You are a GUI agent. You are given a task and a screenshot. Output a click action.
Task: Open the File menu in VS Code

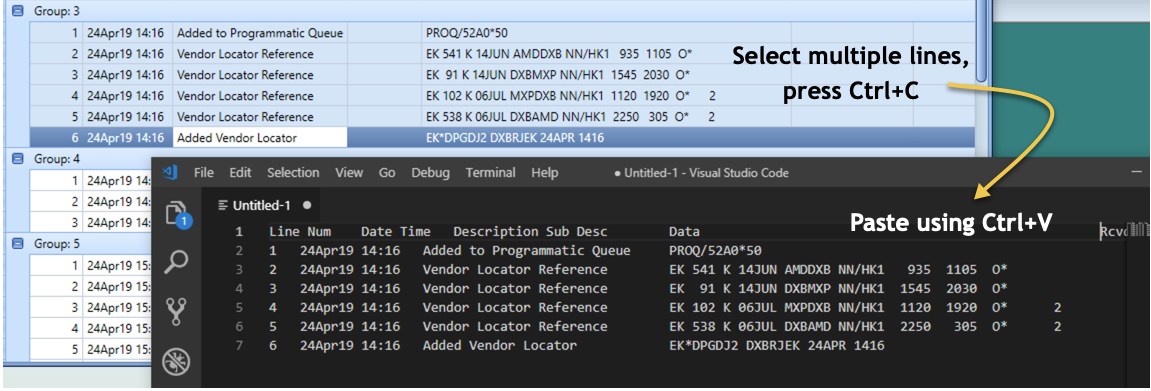click(203, 173)
